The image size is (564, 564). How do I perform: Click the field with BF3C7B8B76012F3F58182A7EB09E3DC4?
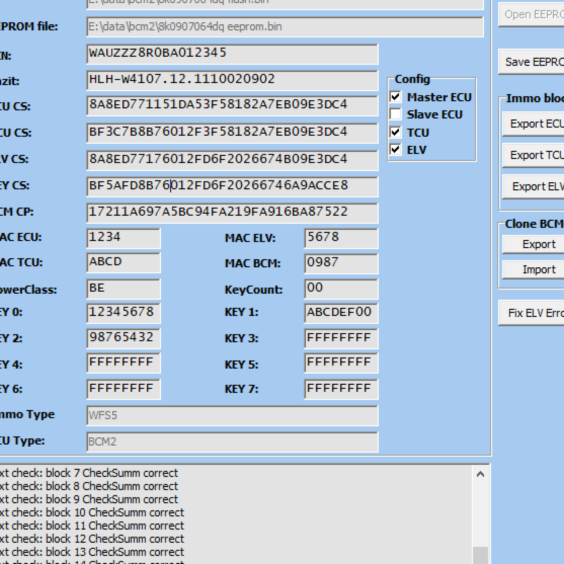coord(232,133)
